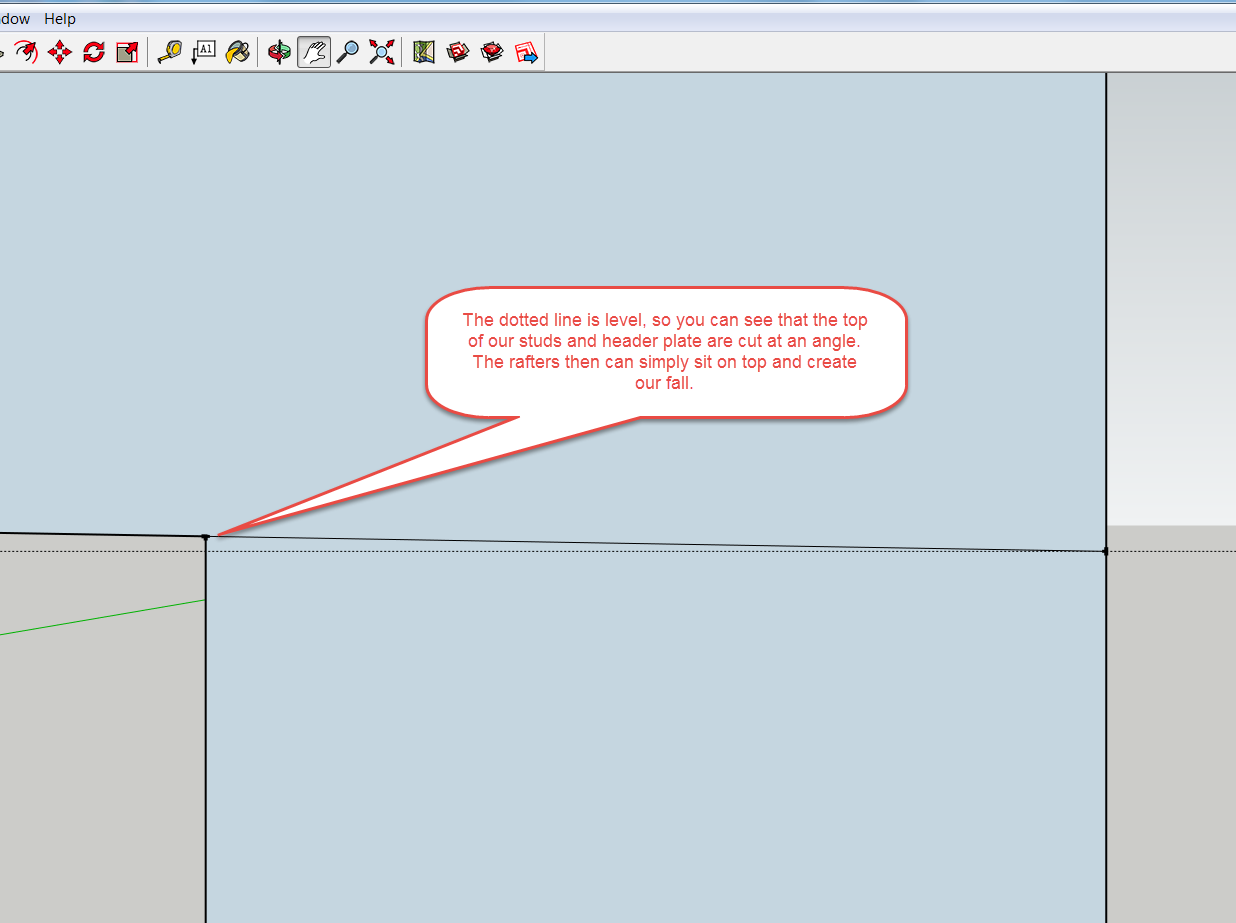Viewport: 1236px width, 923px height.
Task: Select the Zoom magnifier tool
Action: (x=347, y=52)
